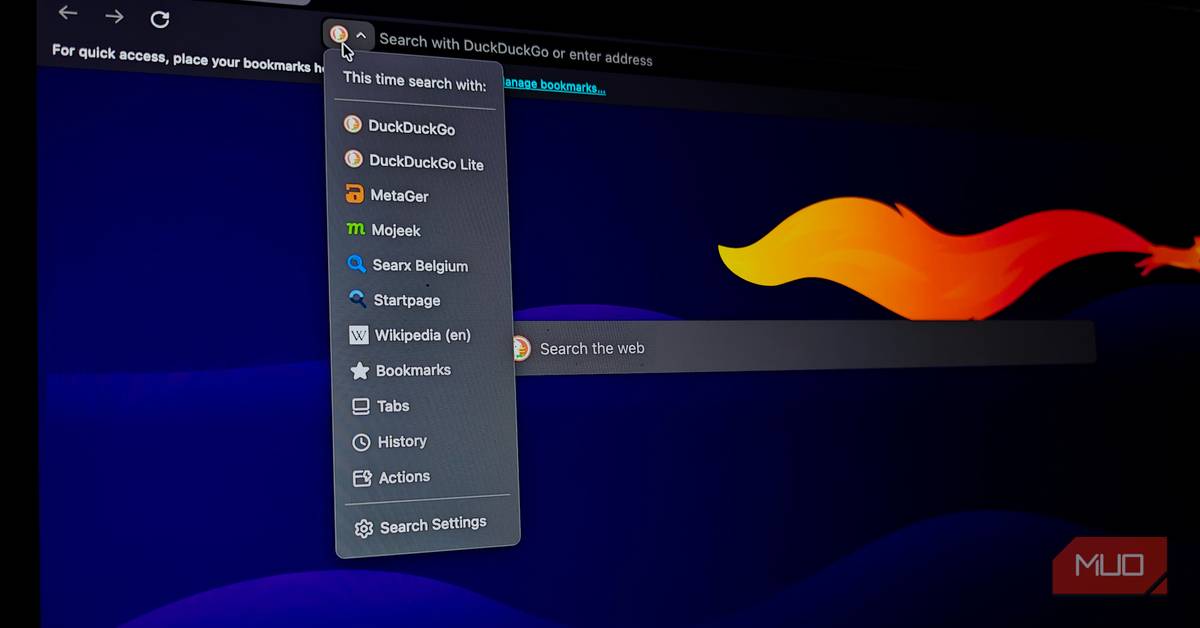Click the DuckDuckGo logo in address bar
The width and height of the screenshot is (1200, 628).
[339, 35]
